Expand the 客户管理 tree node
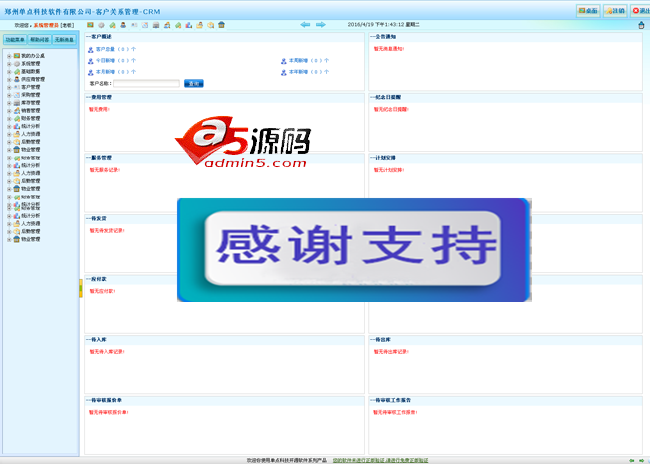This screenshot has height=464, width=650. click(9, 87)
